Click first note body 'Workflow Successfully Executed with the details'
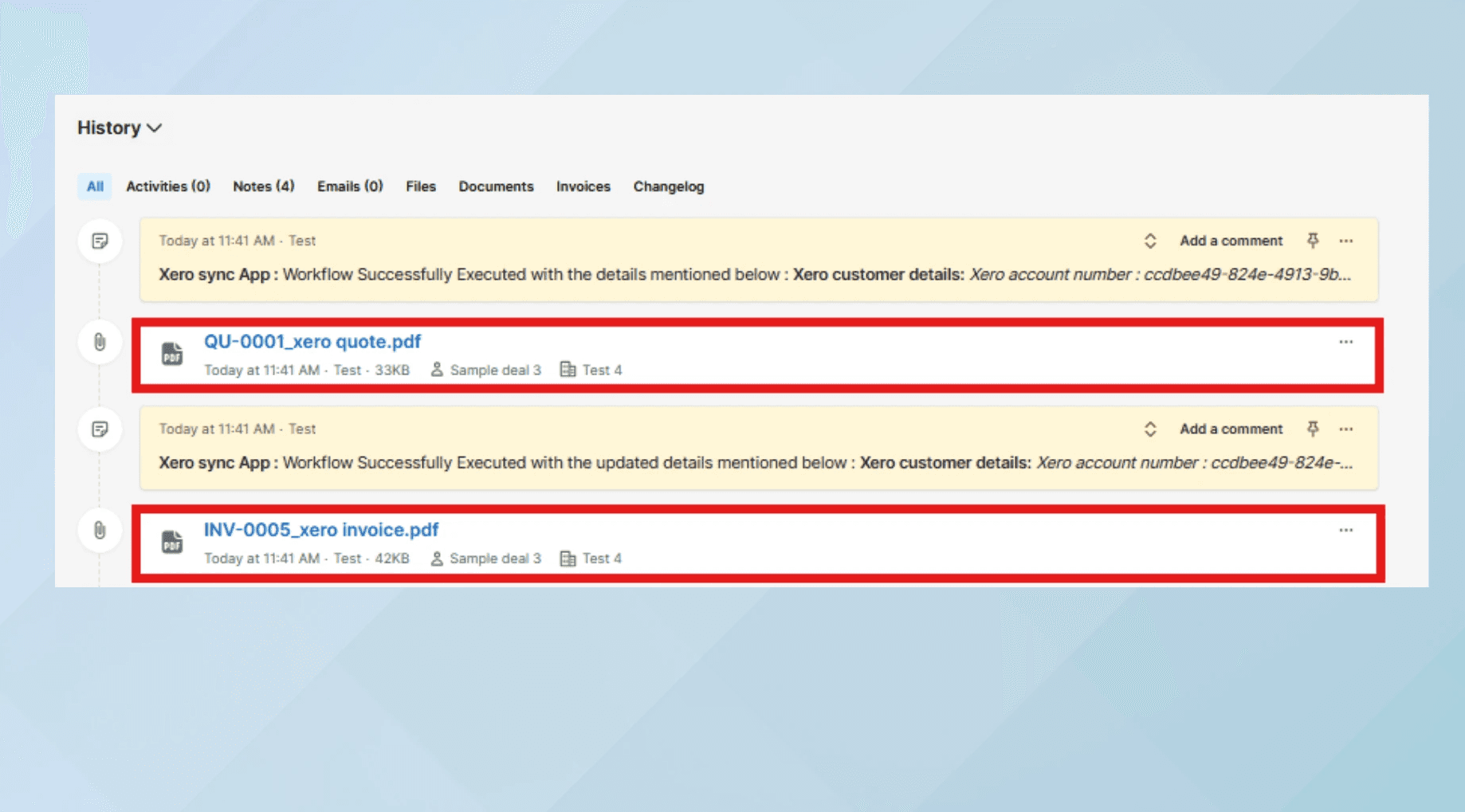Screen dimensions: 1465x812 pos(466,274)
